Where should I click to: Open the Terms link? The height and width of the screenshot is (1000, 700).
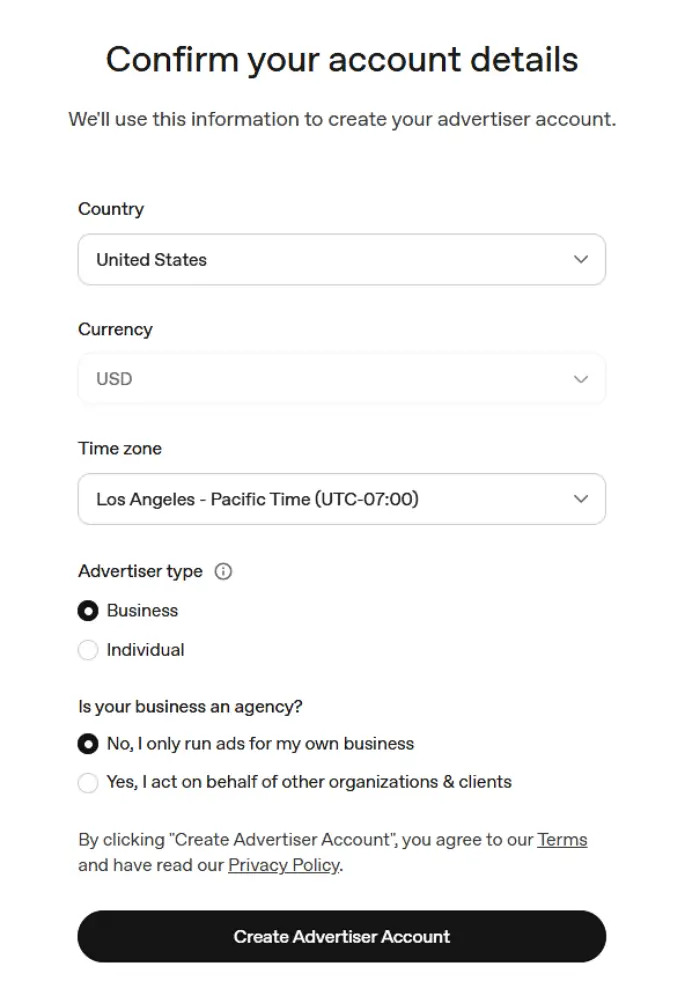[x=562, y=839]
